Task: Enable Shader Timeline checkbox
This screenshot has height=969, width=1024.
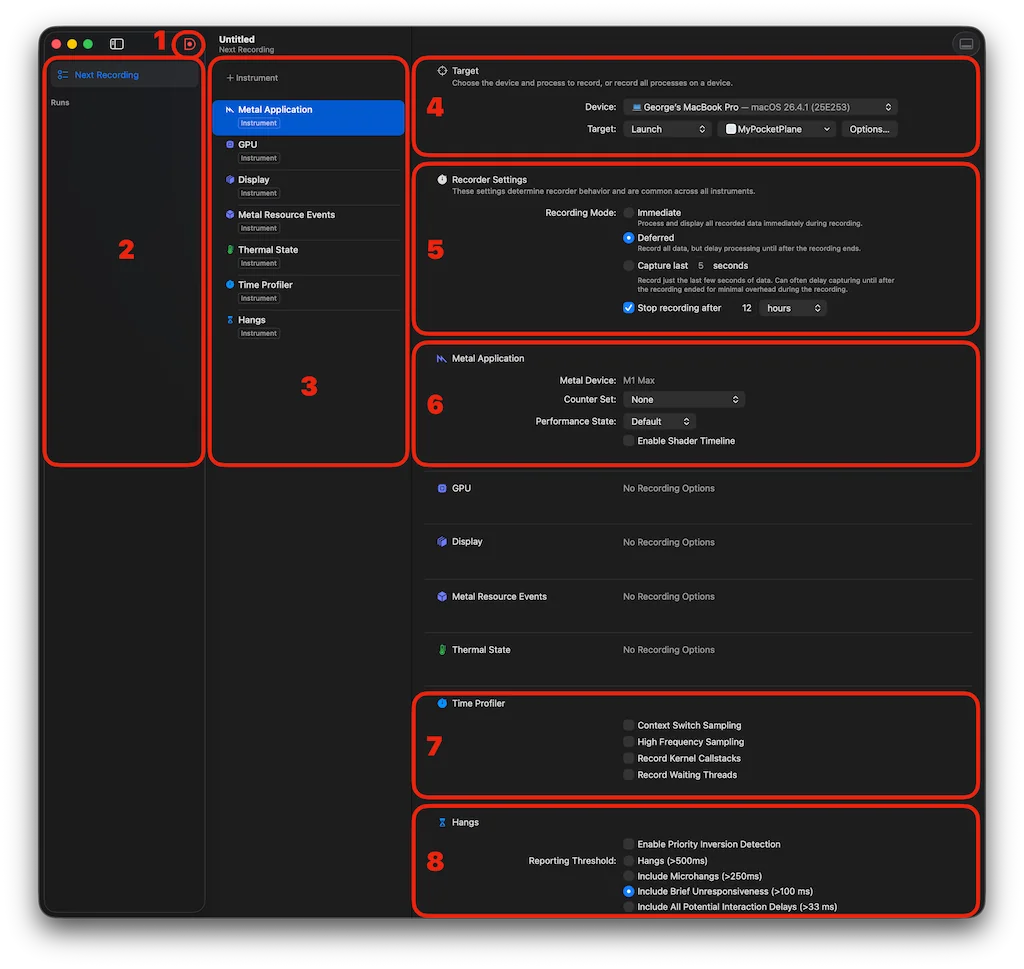Action: [x=628, y=441]
